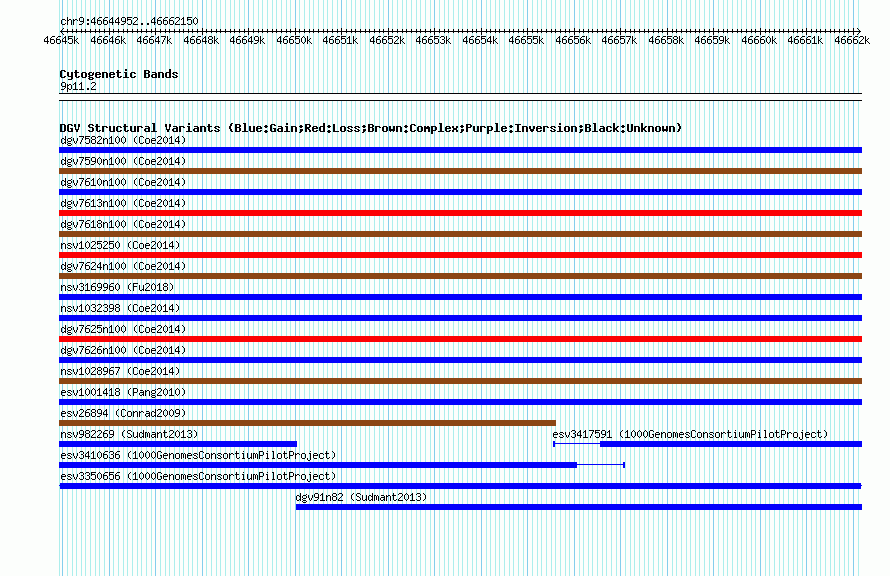Open the dgv7625n100 (Coe2014) label
The height and width of the screenshot is (576, 890).
(x=123, y=329)
